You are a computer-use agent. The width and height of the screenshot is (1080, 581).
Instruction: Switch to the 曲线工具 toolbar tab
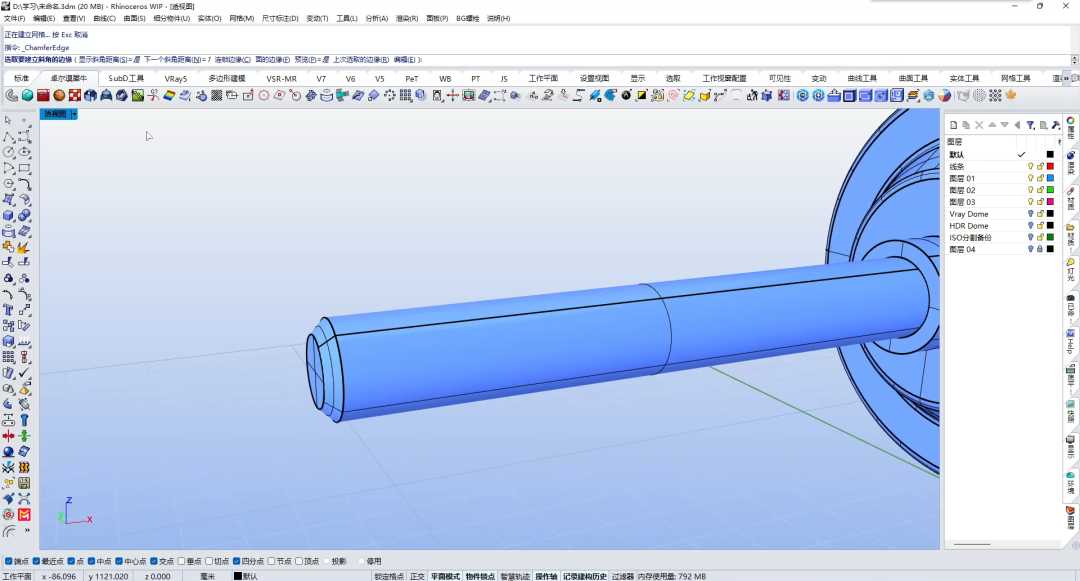click(862, 78)
